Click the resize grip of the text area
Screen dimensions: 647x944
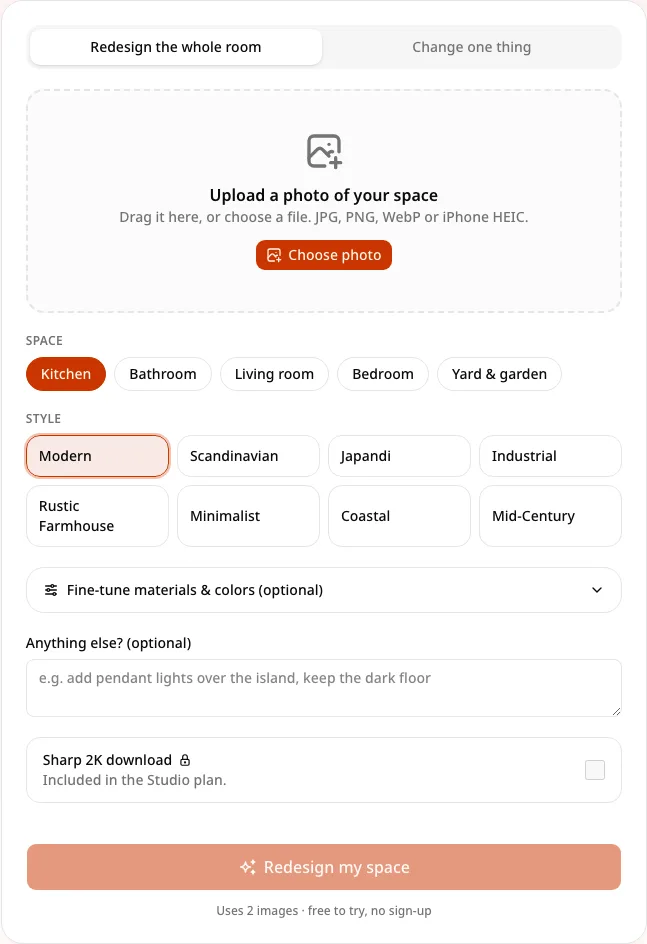[616, 711]
